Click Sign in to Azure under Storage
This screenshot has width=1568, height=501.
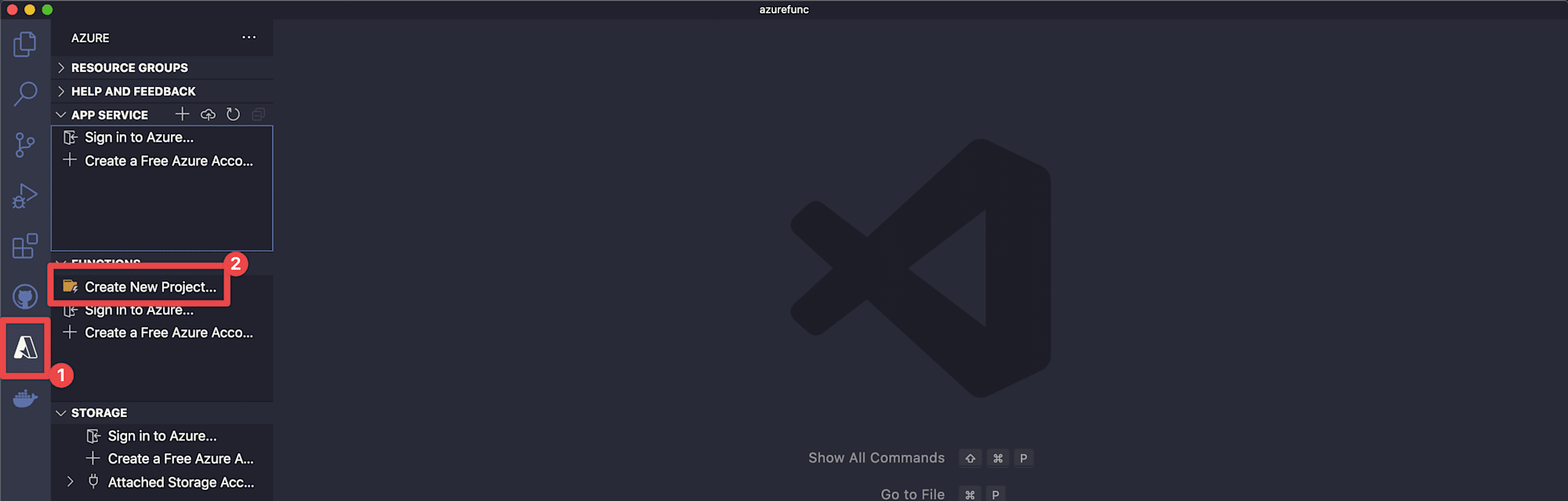162,436
